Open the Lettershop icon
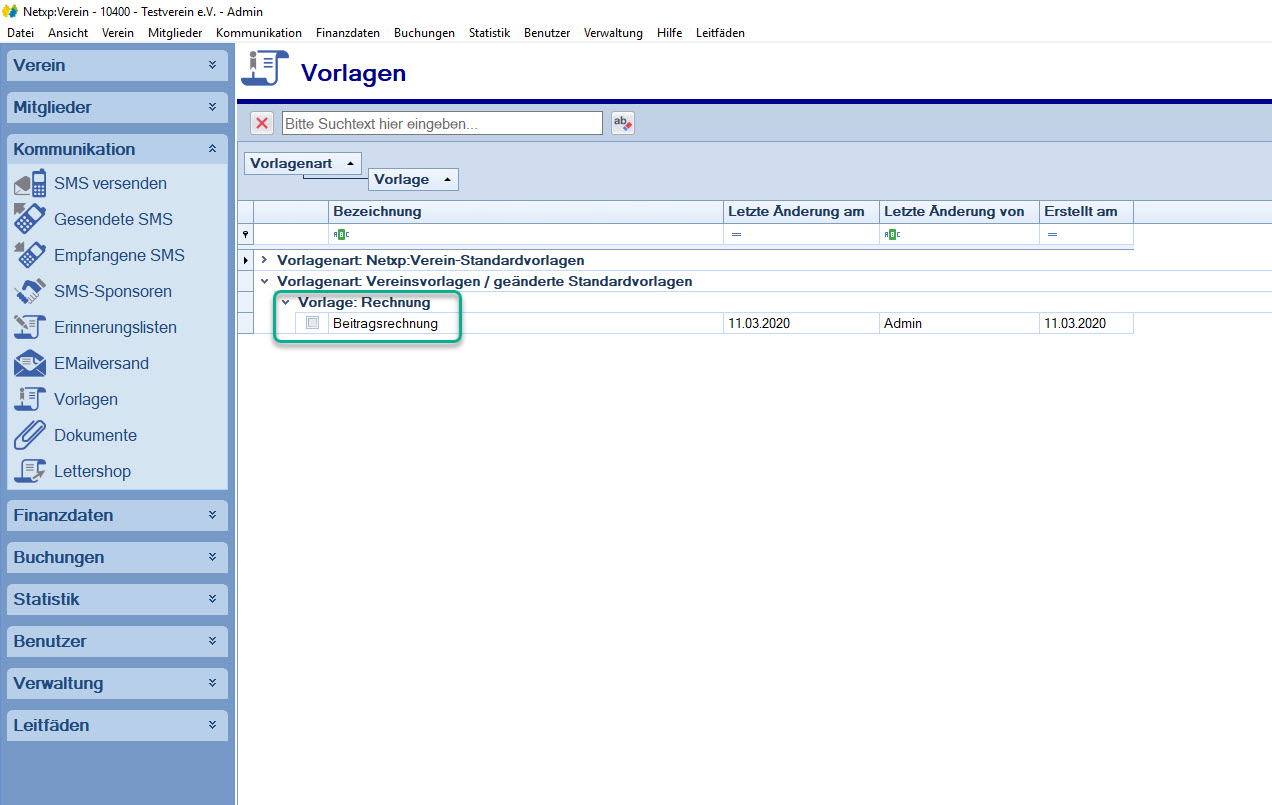 (30, 472)
